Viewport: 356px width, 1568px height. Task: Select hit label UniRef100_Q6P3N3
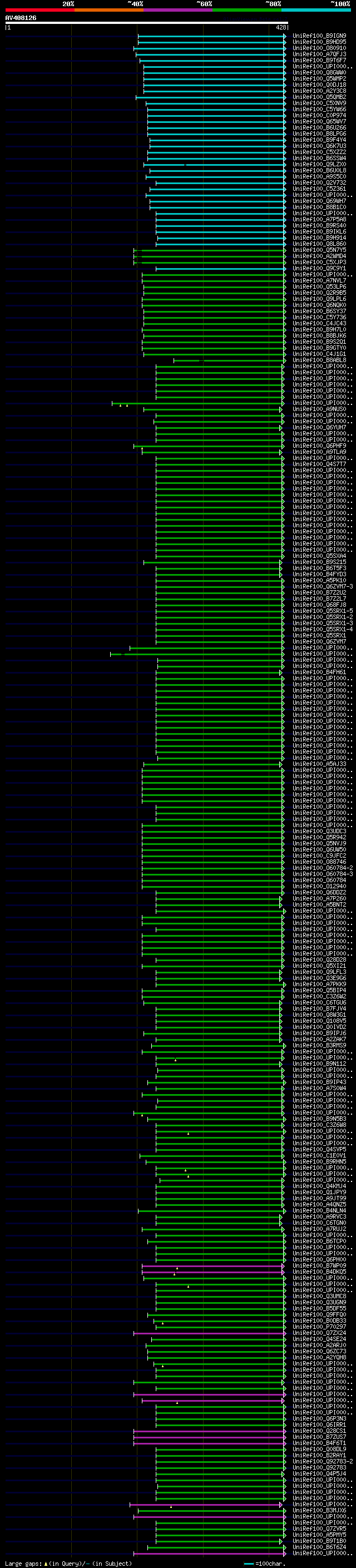coord(319,1418)
